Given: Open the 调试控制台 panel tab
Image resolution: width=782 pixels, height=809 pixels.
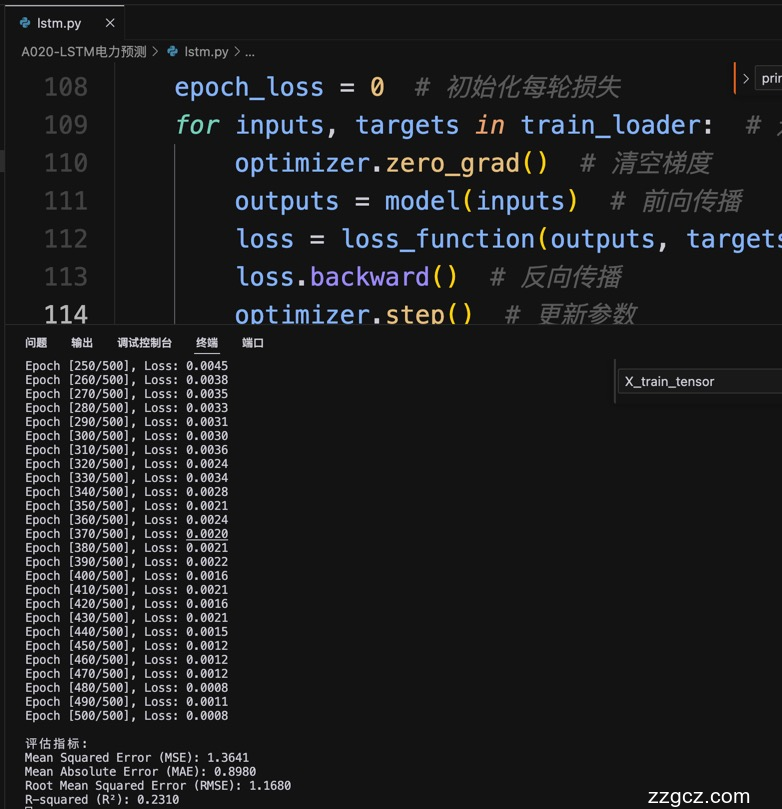Looking at the screenshot, I should [144, 343].
